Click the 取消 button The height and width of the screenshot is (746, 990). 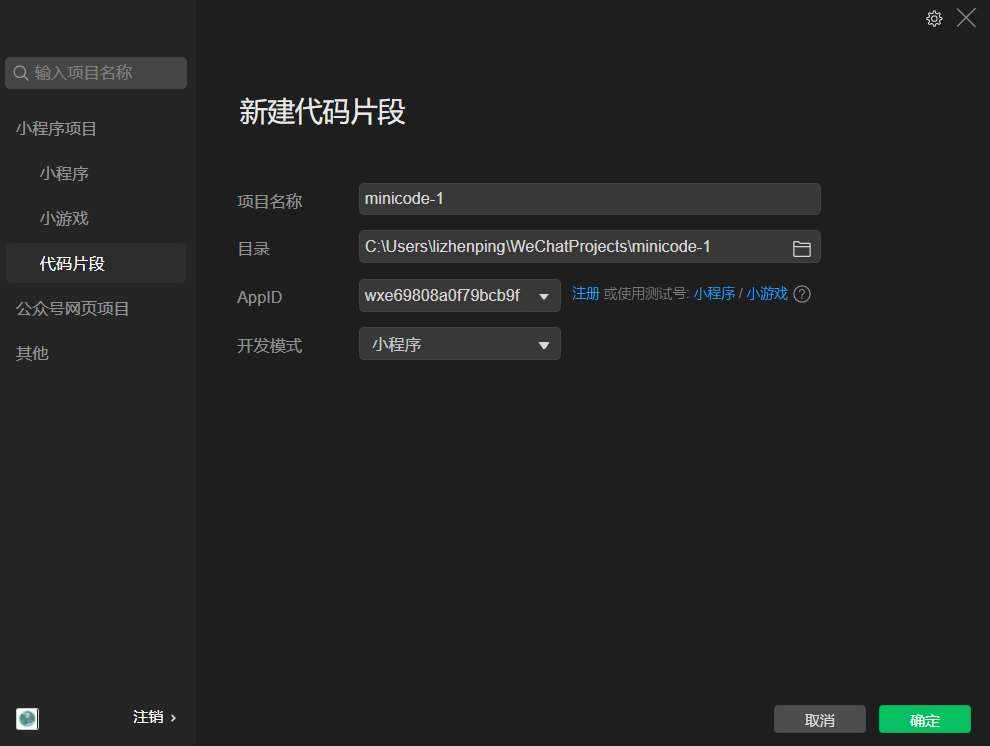[x=820, y=719]
